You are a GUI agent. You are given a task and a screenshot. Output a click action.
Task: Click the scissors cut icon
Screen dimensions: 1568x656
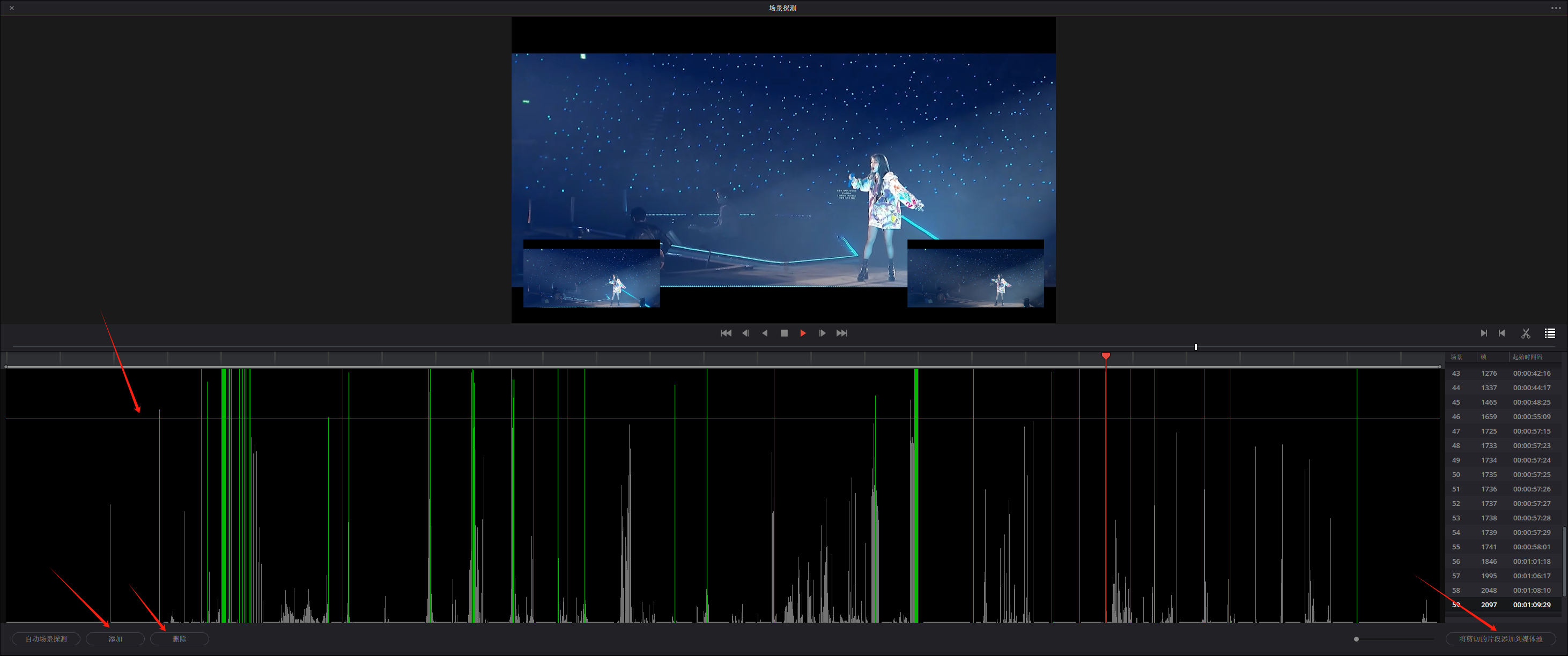(x=1526, y=333)
